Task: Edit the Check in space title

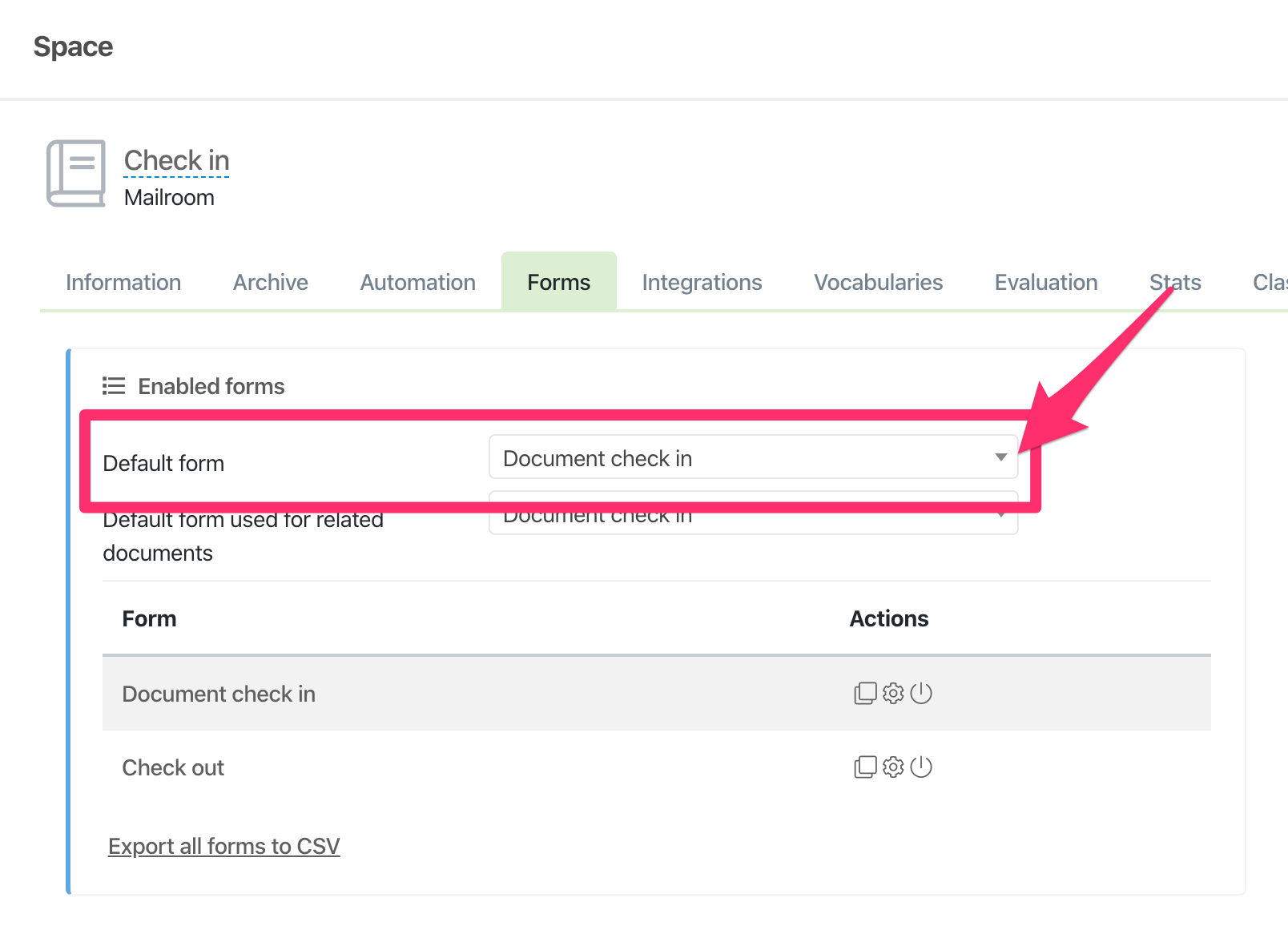Action: click(x=176, y=160)
